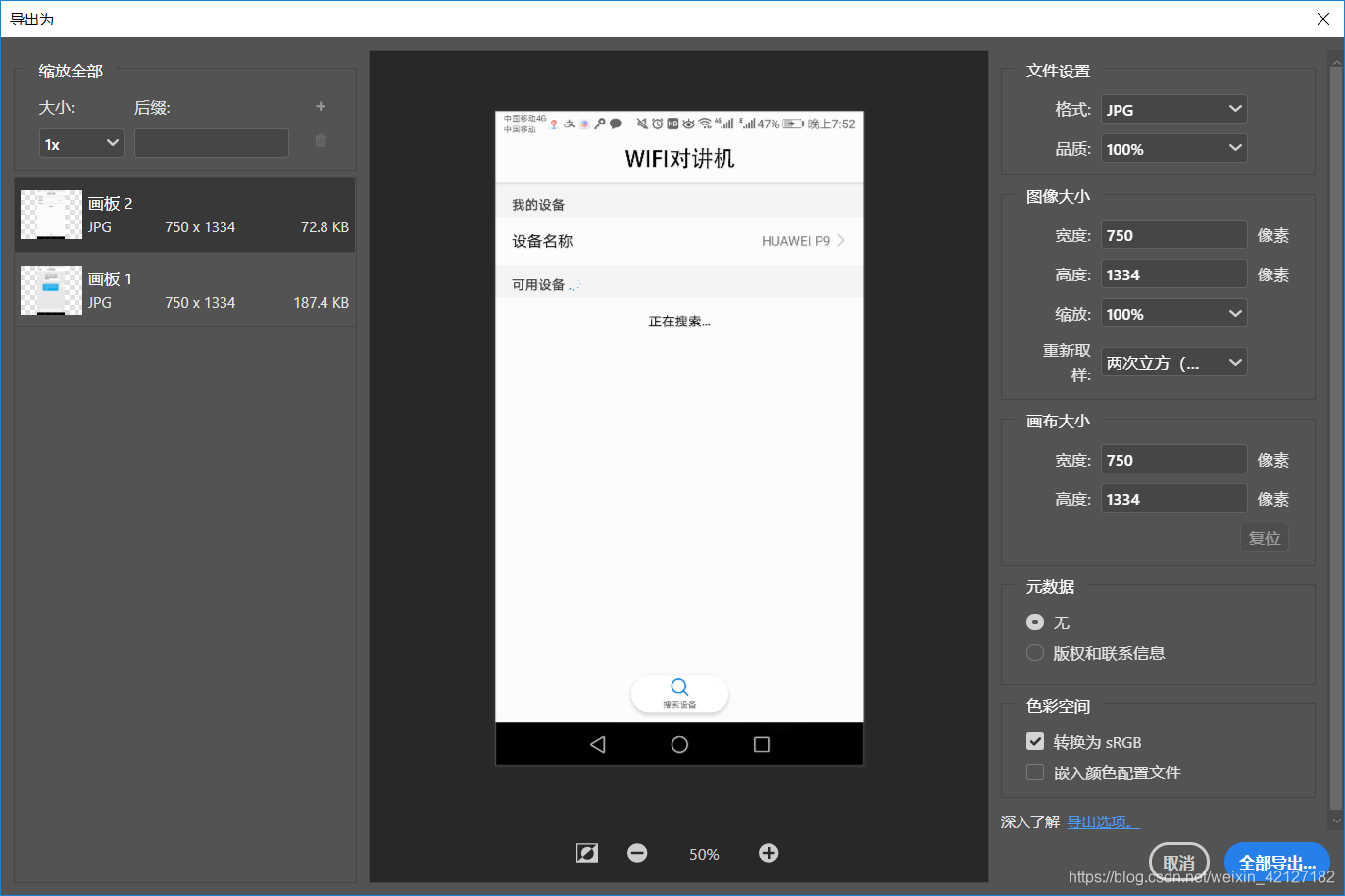
Task: Click the plus icon to add scale size
Action: [x=321, y=106]
